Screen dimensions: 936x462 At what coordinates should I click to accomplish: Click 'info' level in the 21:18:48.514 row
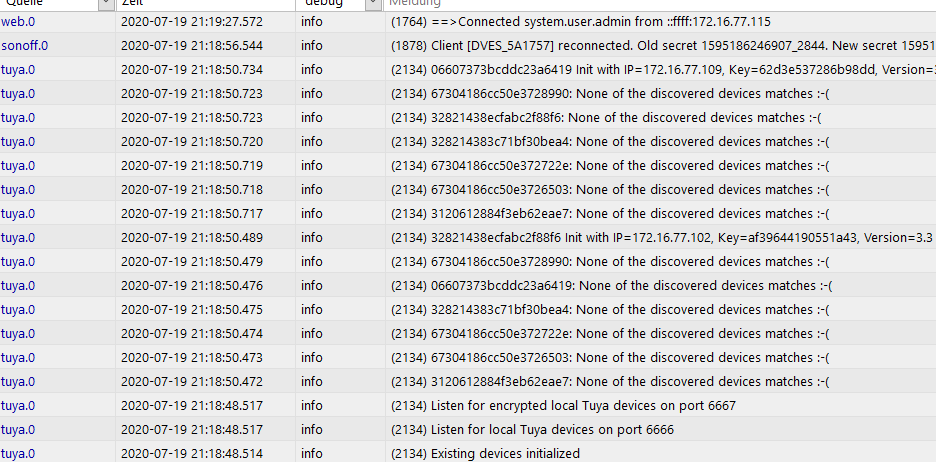pyautogui.click(x=312, y=454)
